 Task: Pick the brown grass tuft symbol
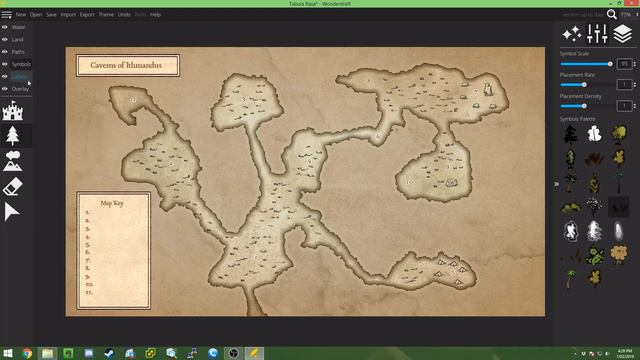point(594,158)
